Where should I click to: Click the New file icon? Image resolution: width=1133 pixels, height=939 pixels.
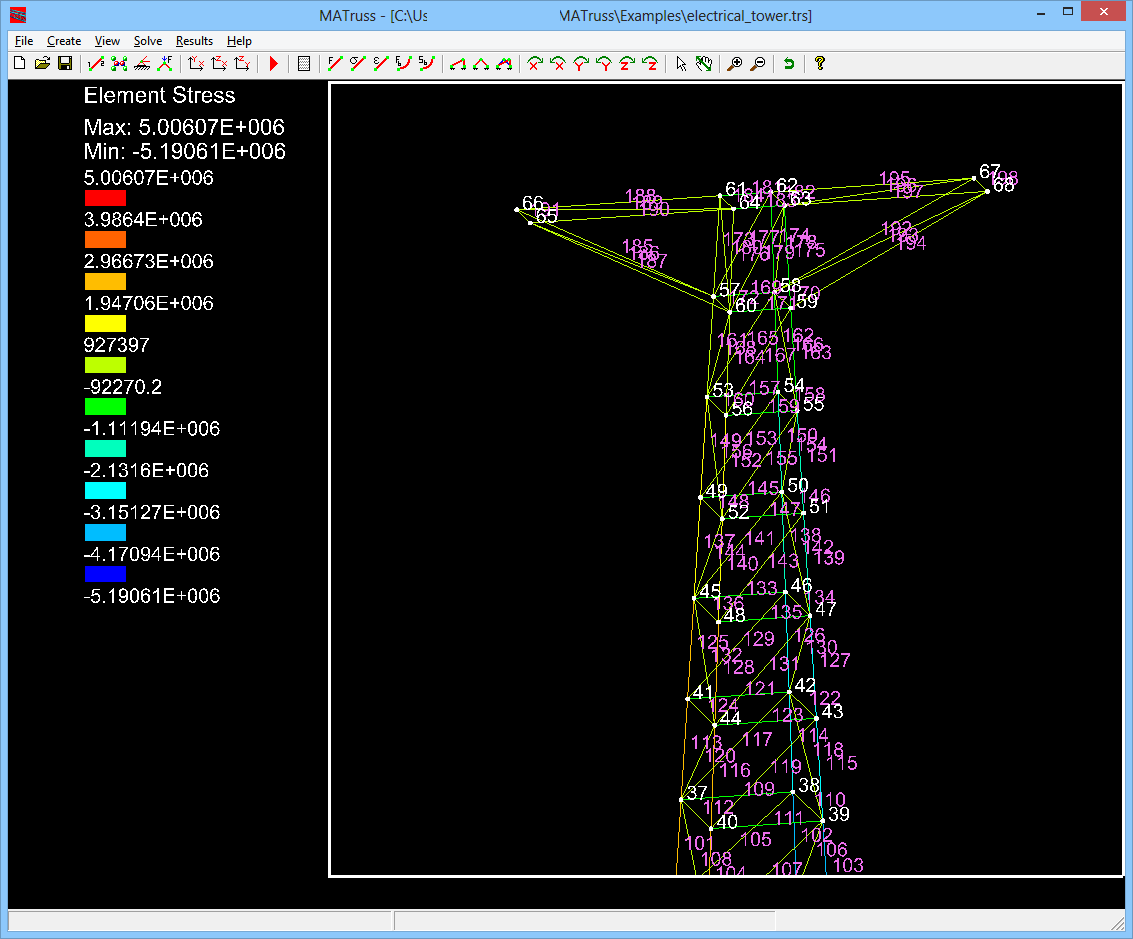[19, 64]
